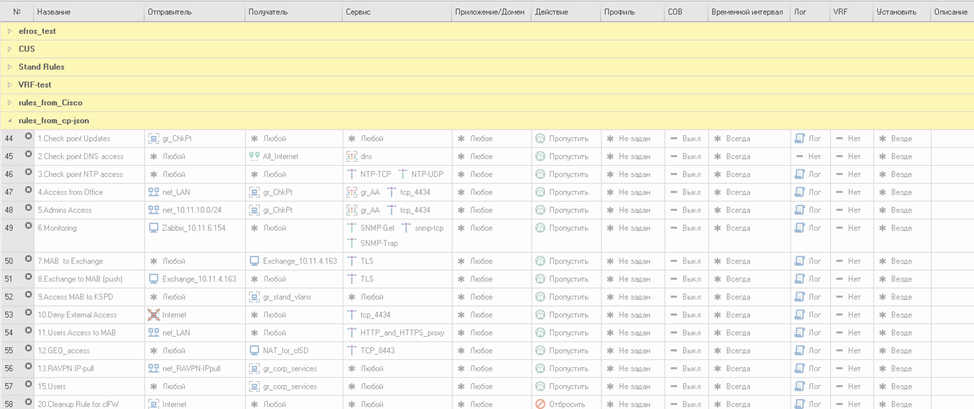Click the Действие column header
The width and height of the screenshot is (974, 409).
click(566, 12)
